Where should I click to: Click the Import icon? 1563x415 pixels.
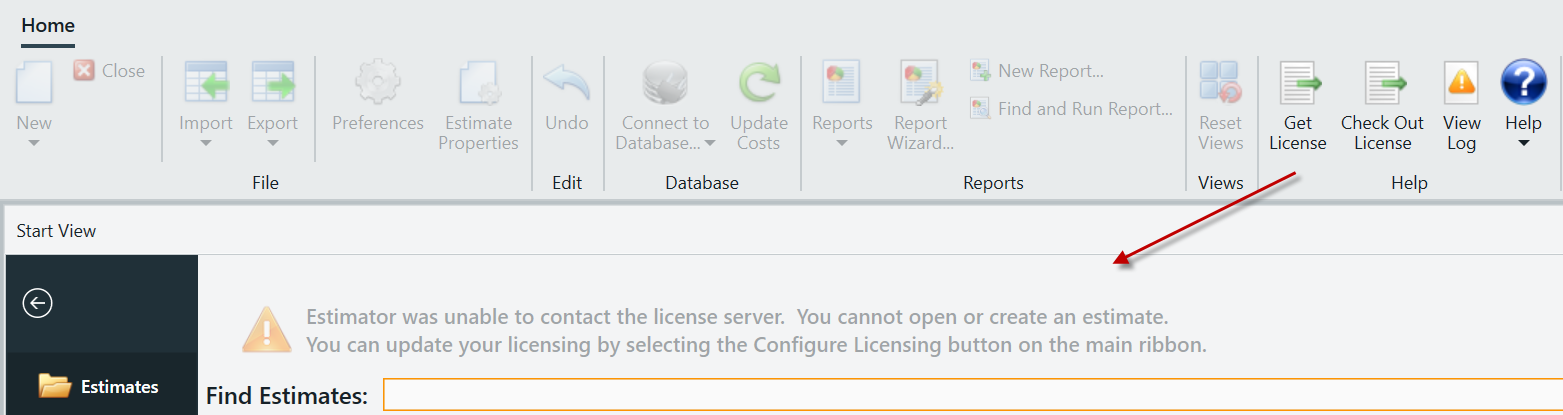point(206,82)
